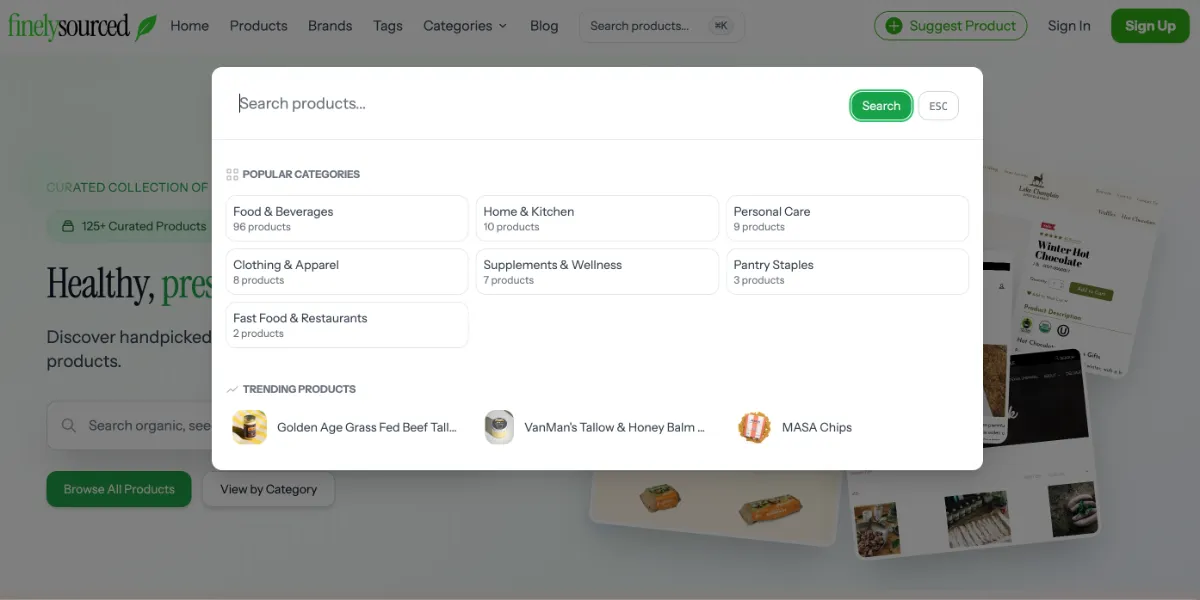Click the plus icon in Suggest Product
This screenshot has width=1200, height=600.
894,26
